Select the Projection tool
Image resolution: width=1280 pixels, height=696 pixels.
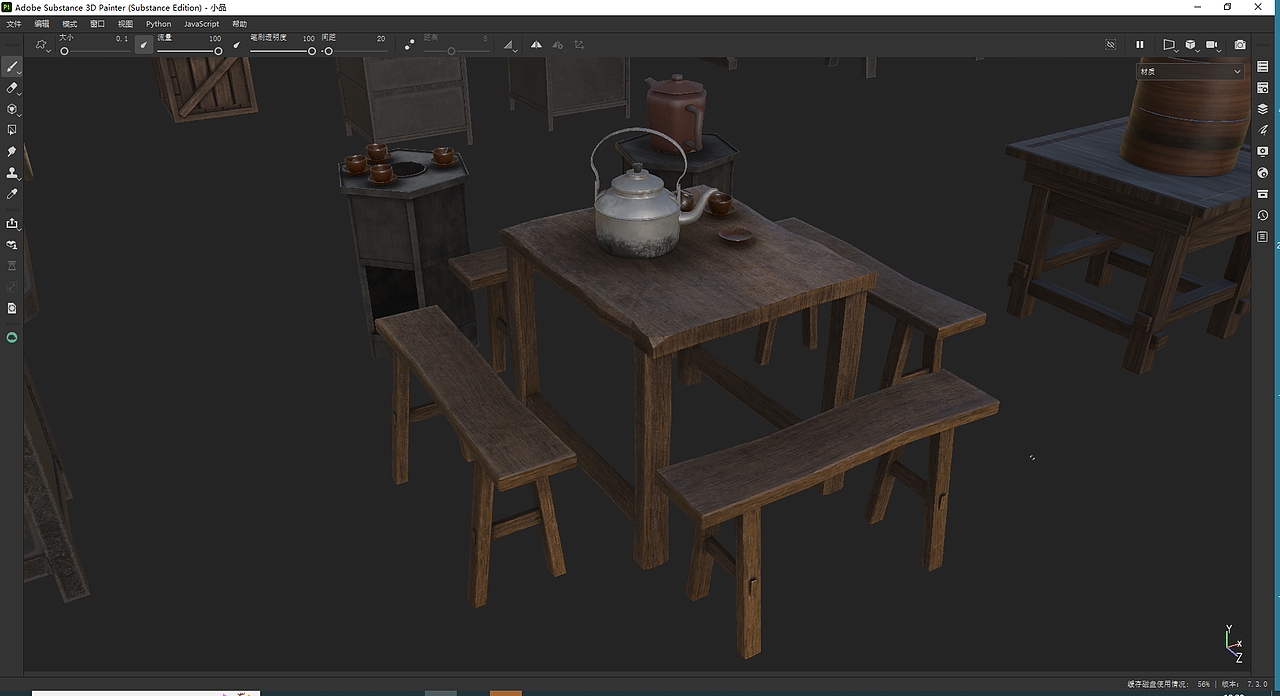click(12, 109)
